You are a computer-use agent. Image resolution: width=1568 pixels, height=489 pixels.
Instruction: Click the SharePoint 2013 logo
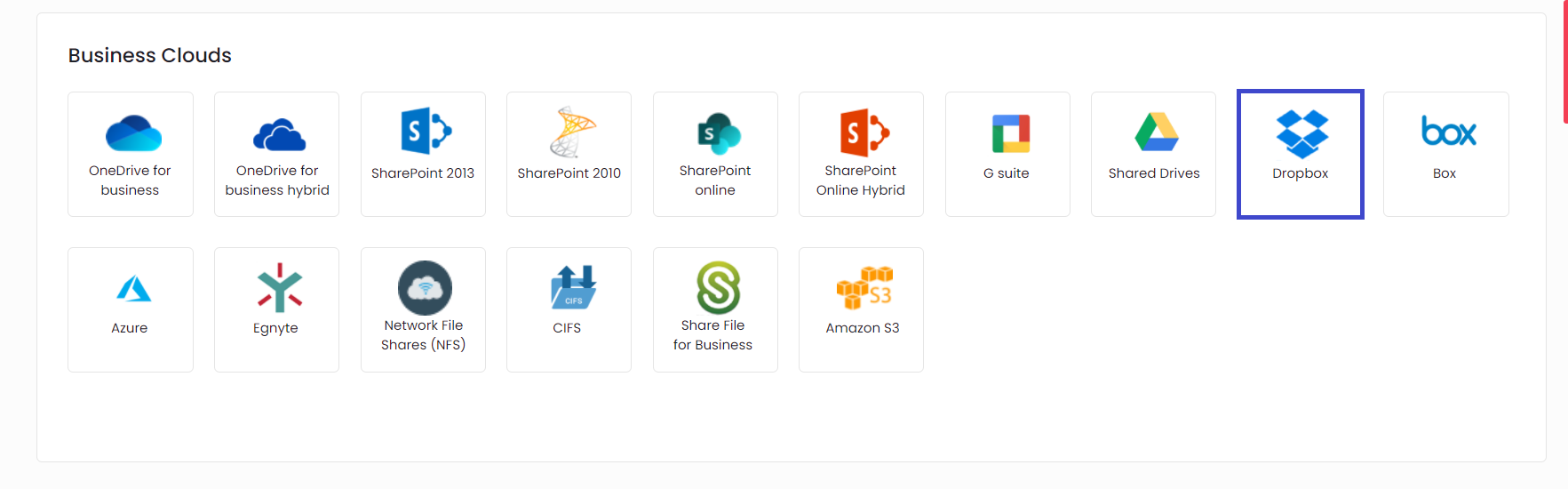[x=426, y=132]
